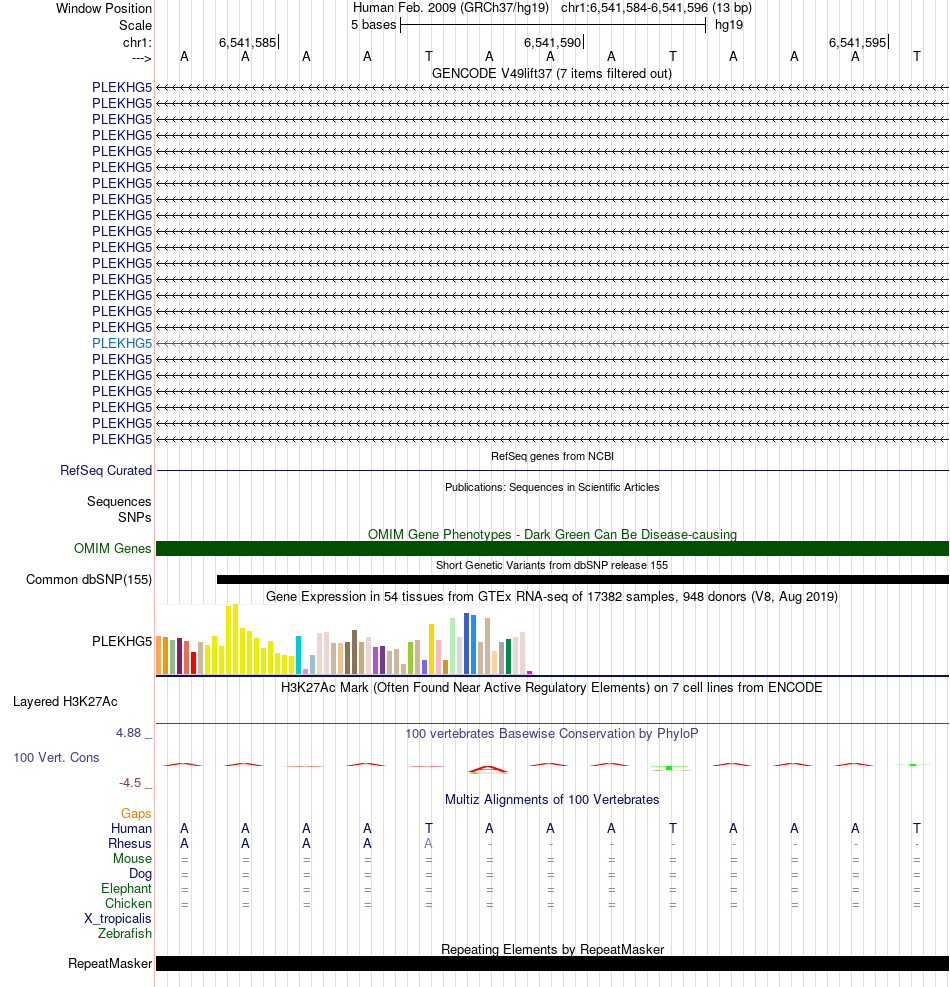Click the 'Human' alignment row label
The width and height of the screenshot is (950, 987).
coord(132,828)
